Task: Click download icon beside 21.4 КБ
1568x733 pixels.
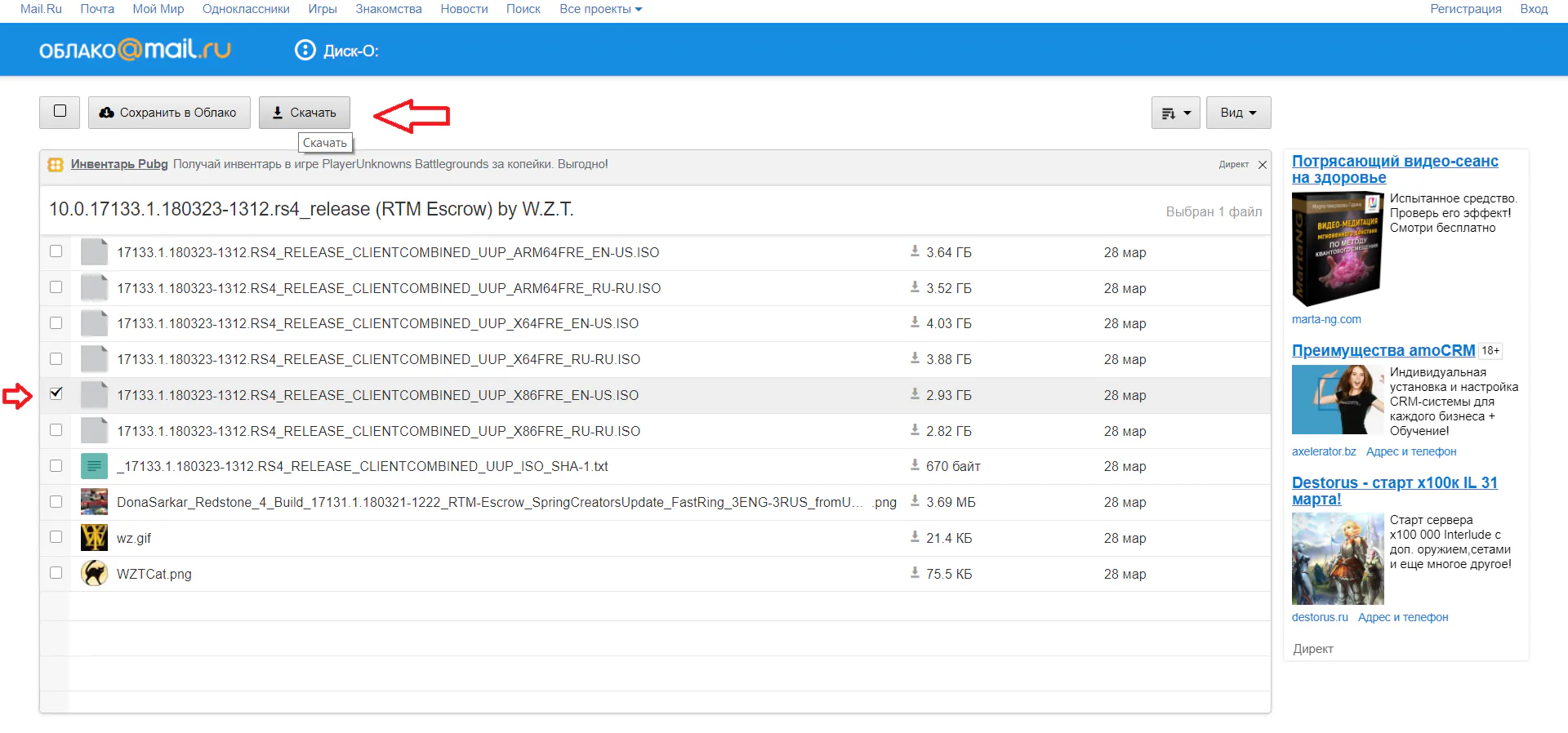Action: point(915,537)
